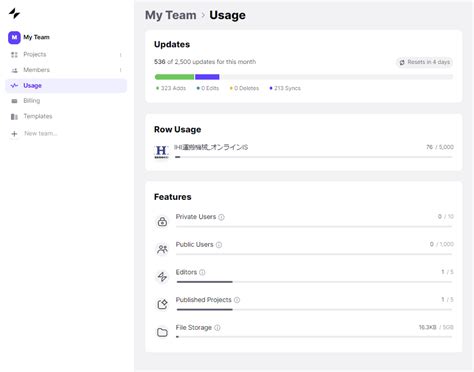
Task: Click the Glide lightning logo icon
Action: (14, 13)
